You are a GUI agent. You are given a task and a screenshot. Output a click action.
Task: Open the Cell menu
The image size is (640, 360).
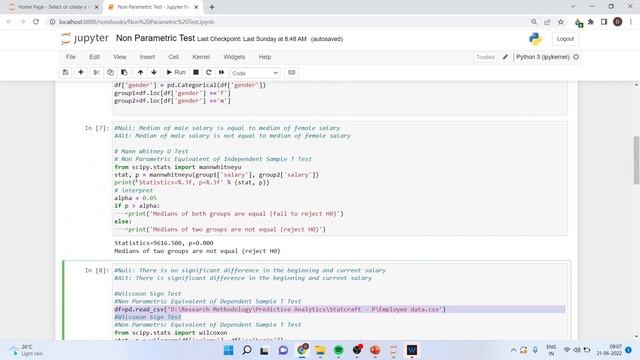pos(173,57)
